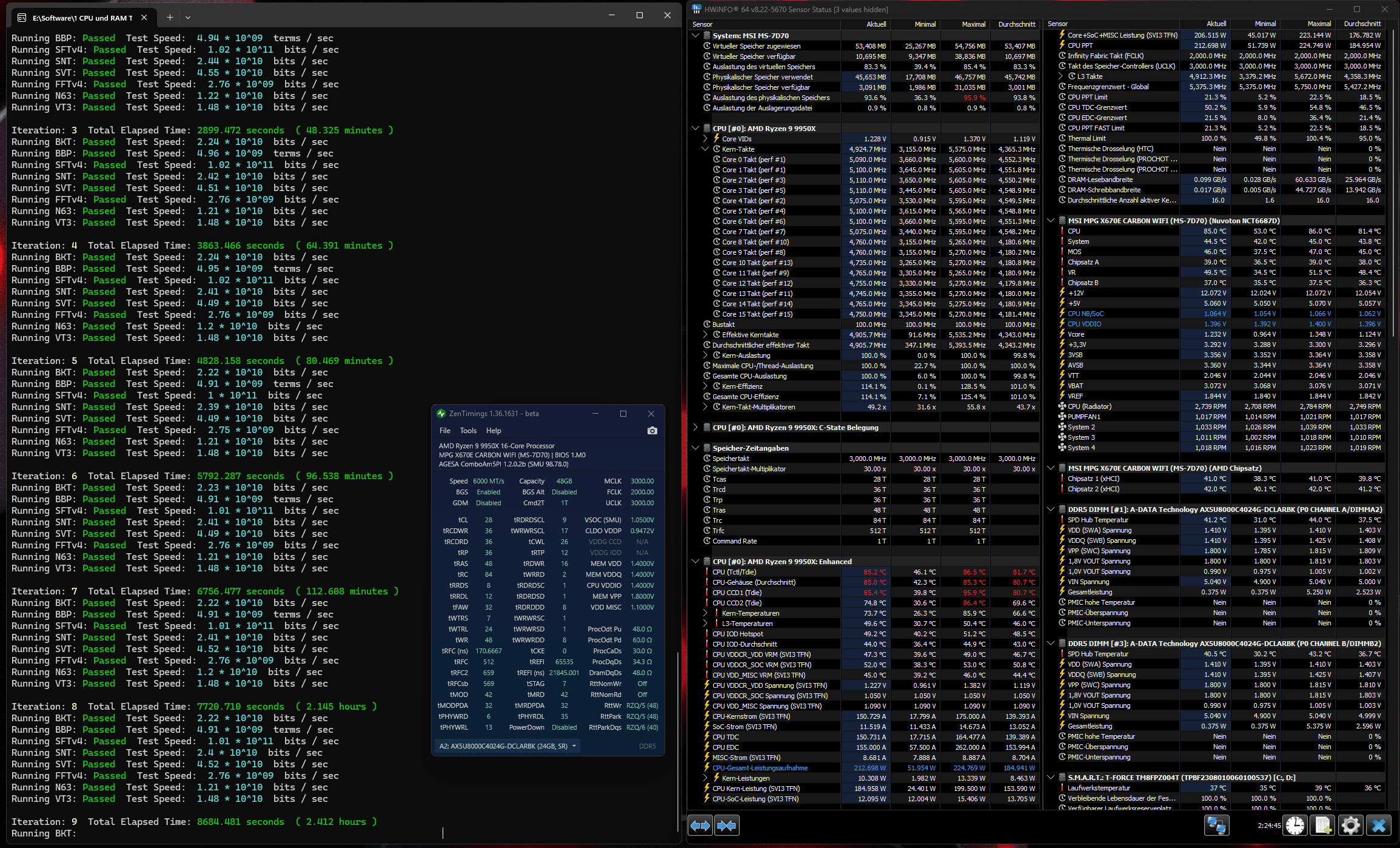
Task: Expand the L3 Takte entry
Action: click(x=1060, y=76)
